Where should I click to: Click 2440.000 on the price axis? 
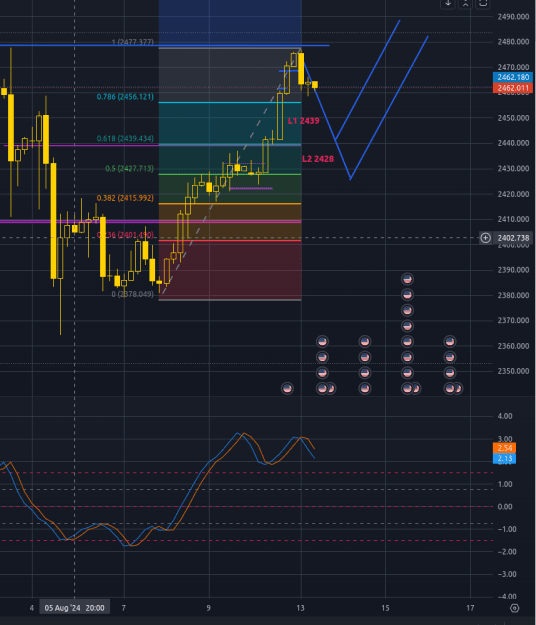coord(513,143)
